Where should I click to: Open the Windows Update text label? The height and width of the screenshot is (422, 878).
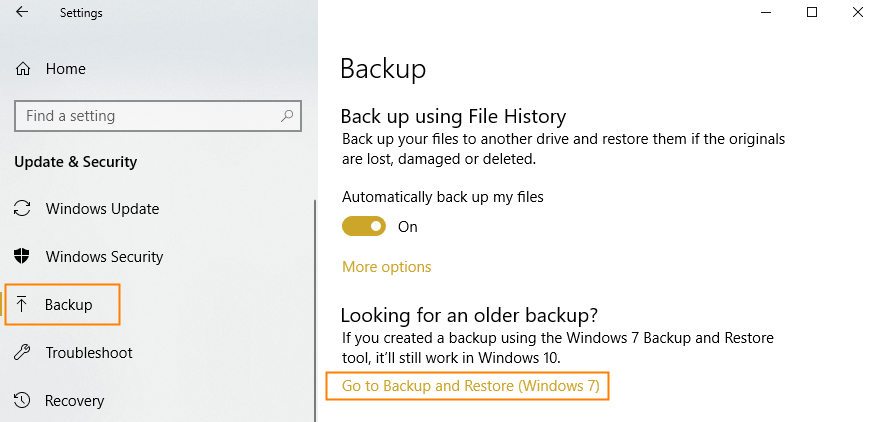(102, 209)
